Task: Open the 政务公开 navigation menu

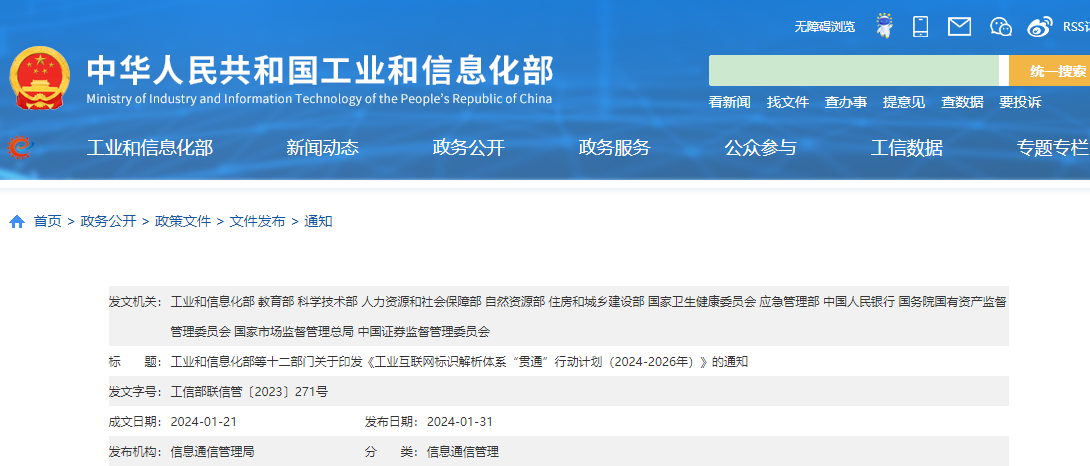Action: tap(468, 148)
